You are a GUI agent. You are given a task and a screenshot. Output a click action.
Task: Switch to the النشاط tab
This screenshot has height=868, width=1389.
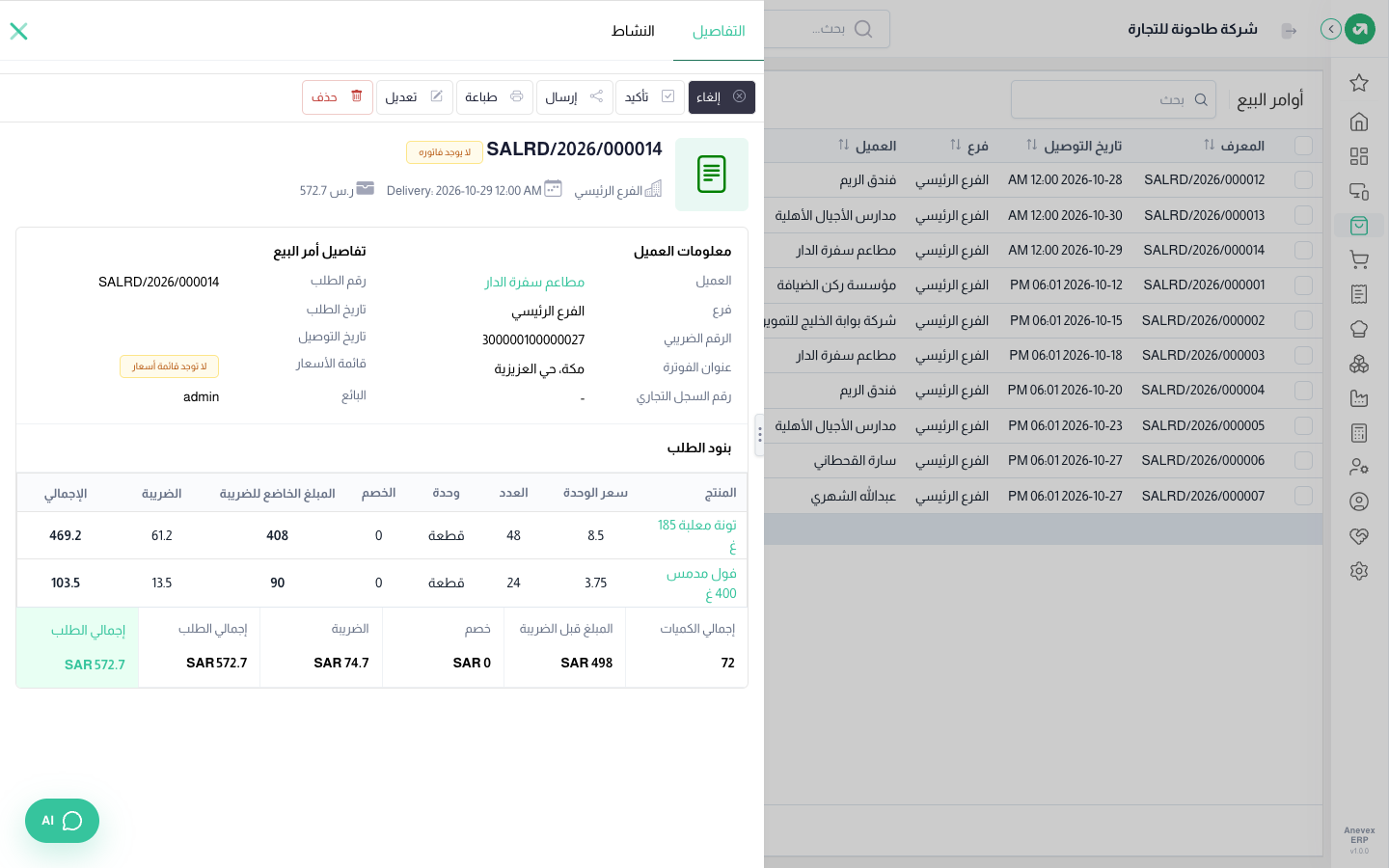[633, 31]
